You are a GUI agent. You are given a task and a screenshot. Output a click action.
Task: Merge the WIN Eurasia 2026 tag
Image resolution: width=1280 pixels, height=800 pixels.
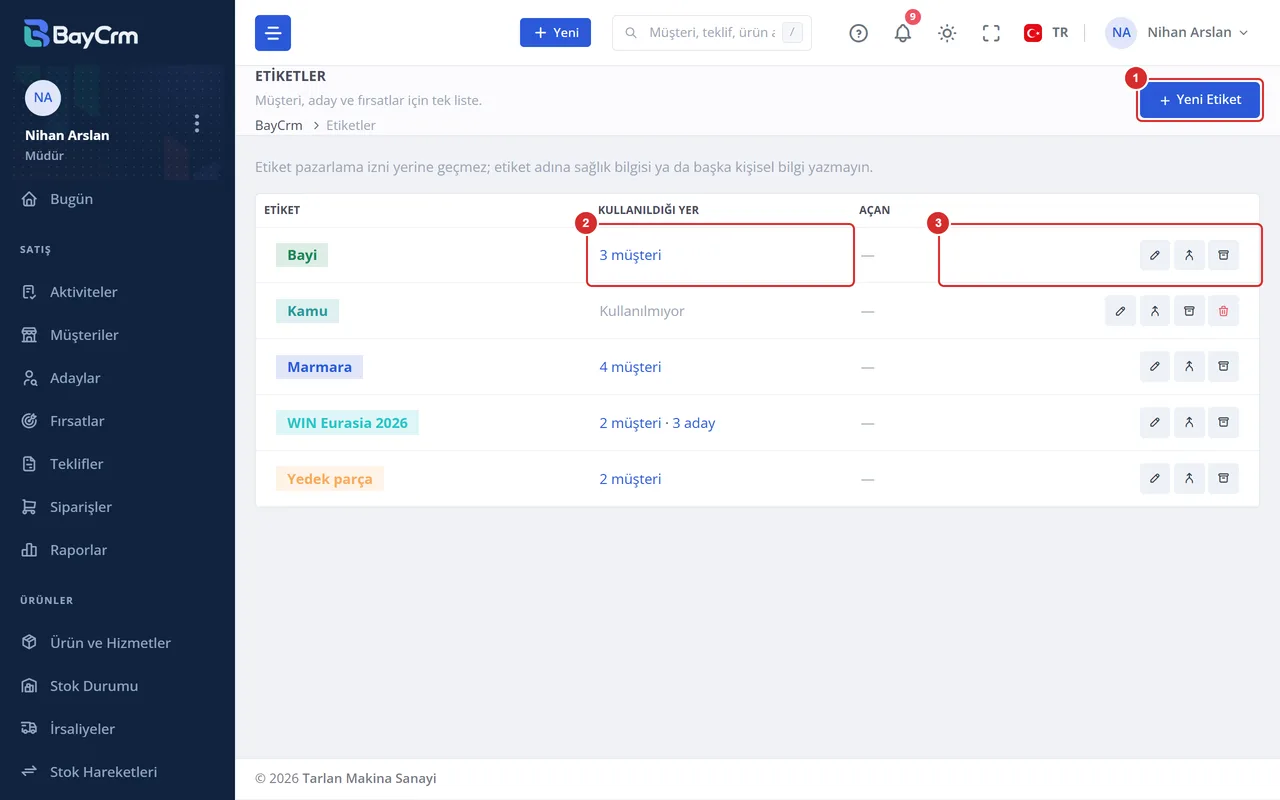pyautogui.click(x=1189, y=423)
